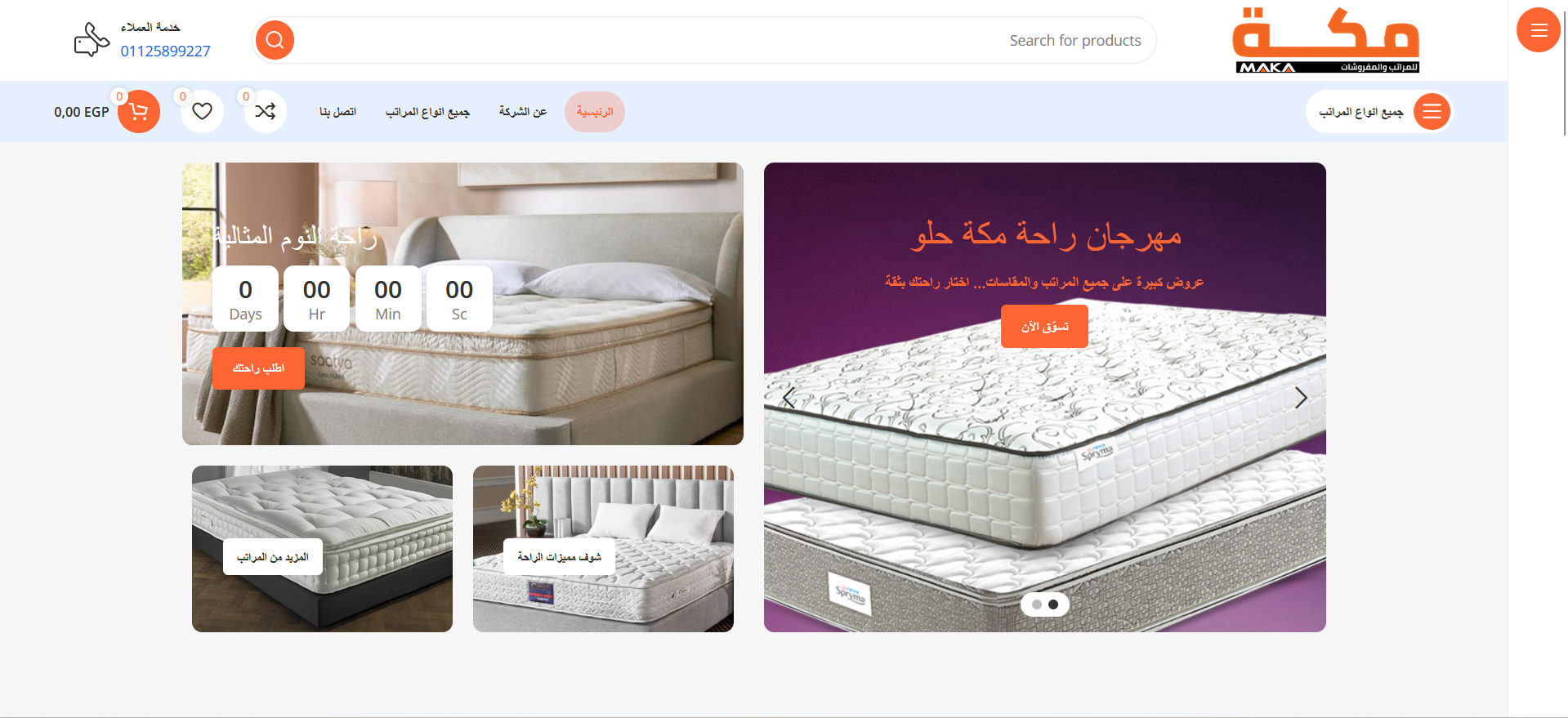Open the الرئيسية menu item

(595, 112)
